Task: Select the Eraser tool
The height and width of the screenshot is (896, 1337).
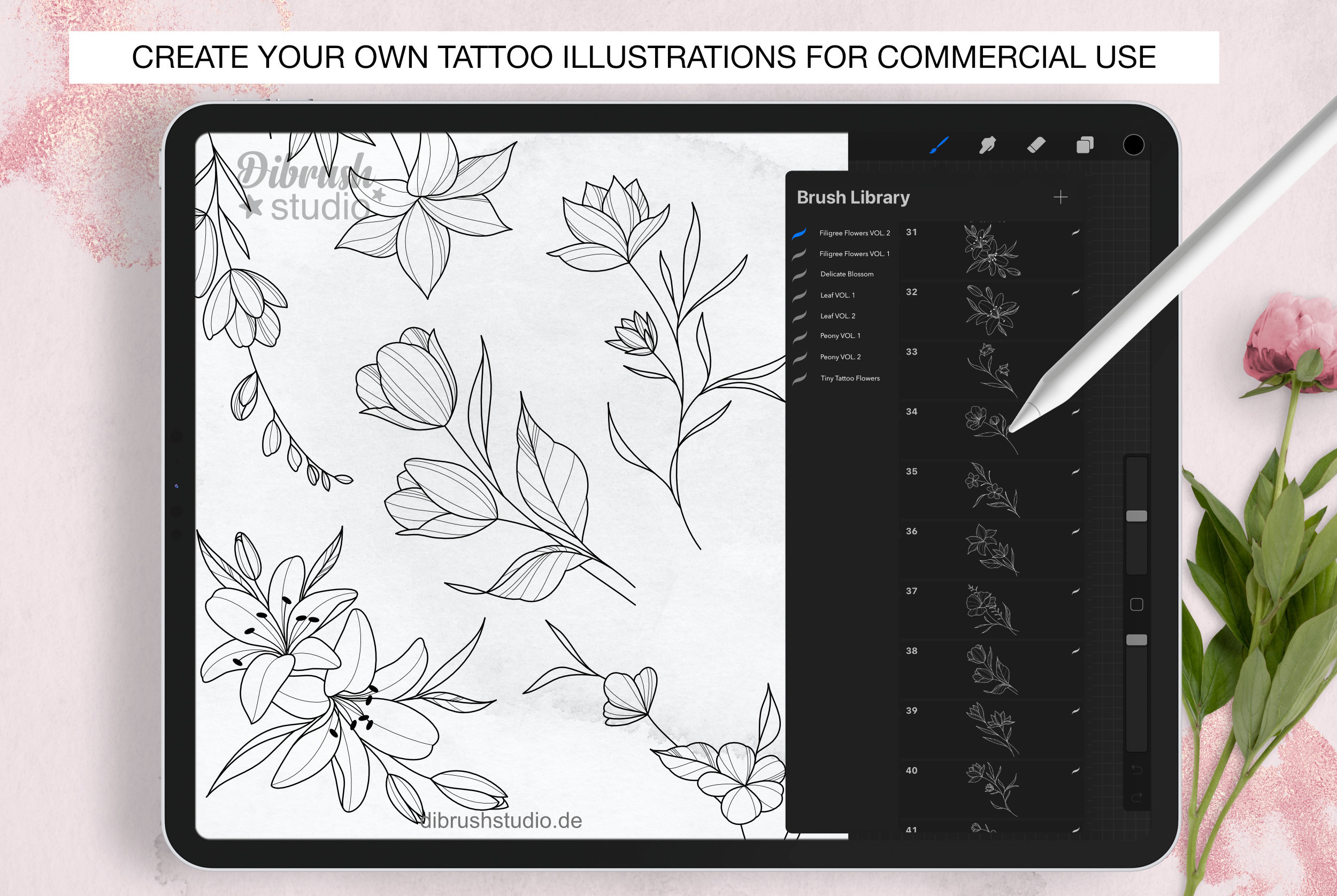Action: coord(1036,145)
